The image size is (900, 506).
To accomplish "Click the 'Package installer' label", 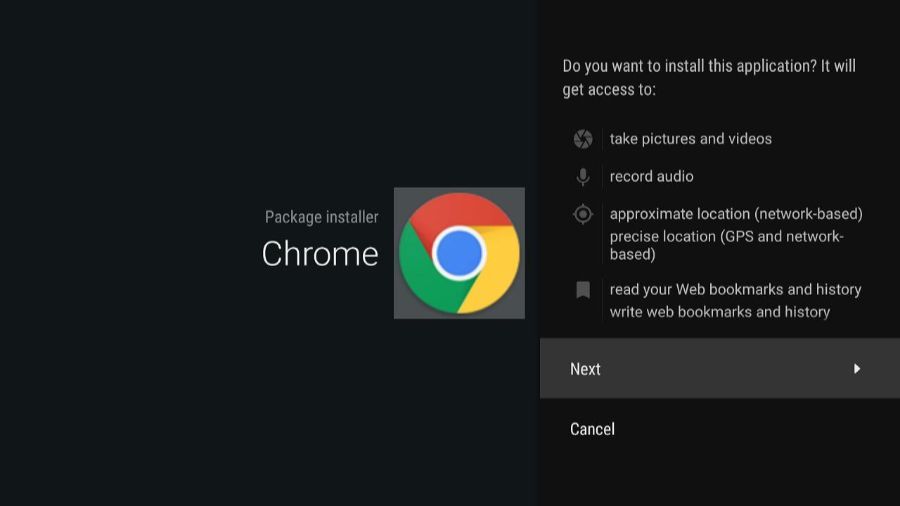I will click(321, 217).
